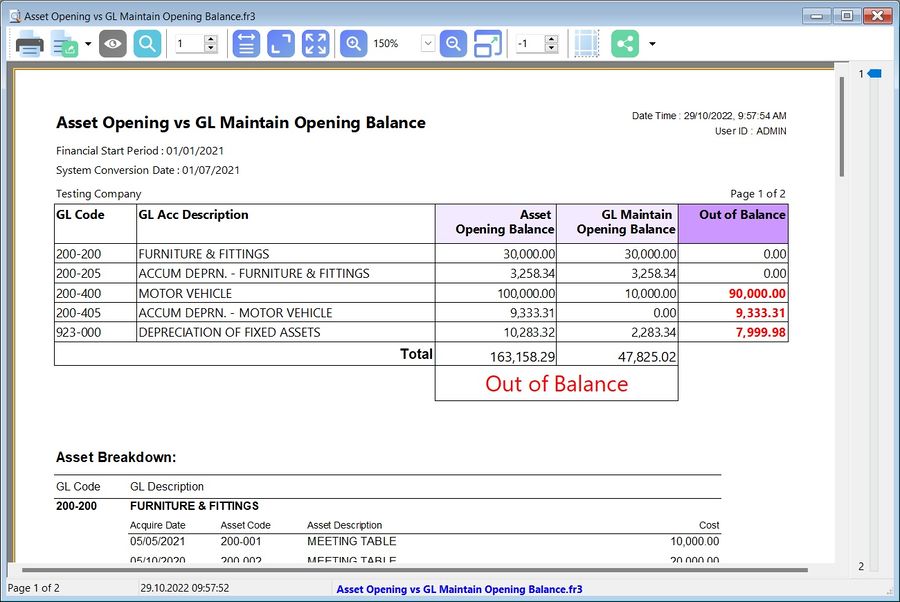
Task: Click the resize window icon
Action: [488, 44]
